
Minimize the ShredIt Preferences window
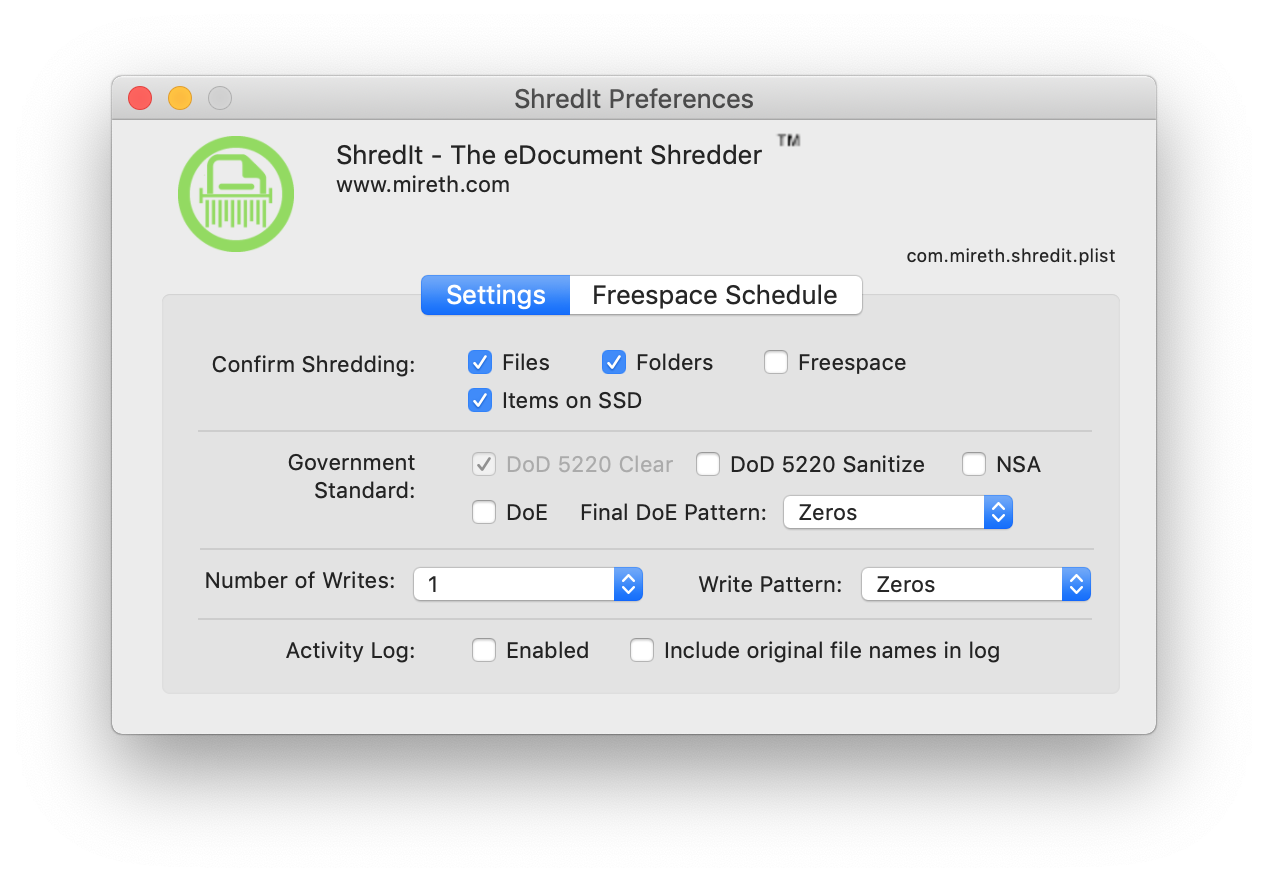[180, 98]
